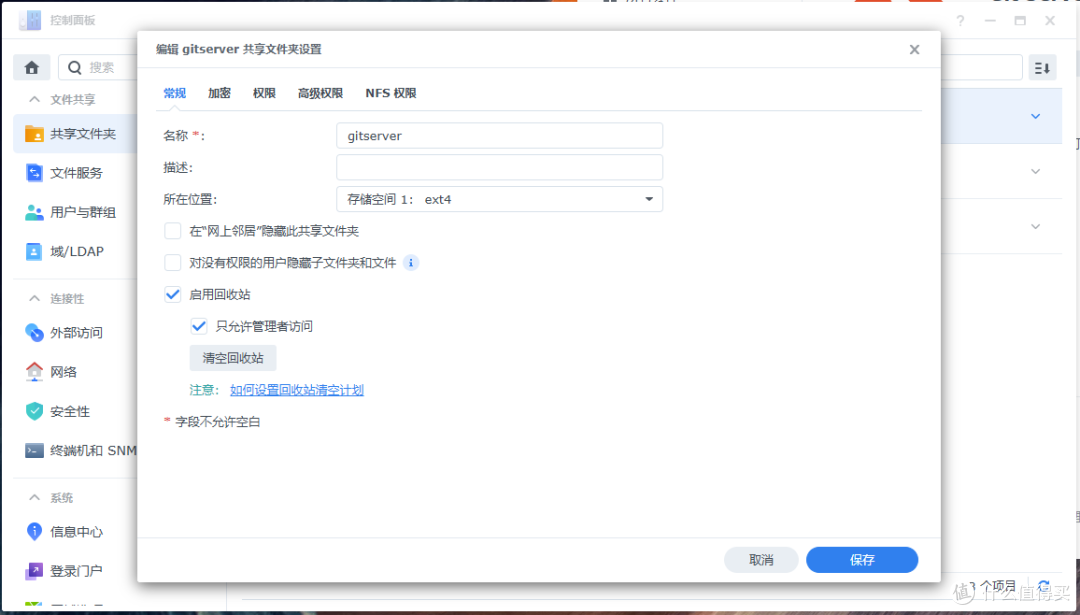Collapse the 文件共享 sidebar section
Image resolution: width=1080 pixels, height=615 pixels.
click(x=34, y=100)
